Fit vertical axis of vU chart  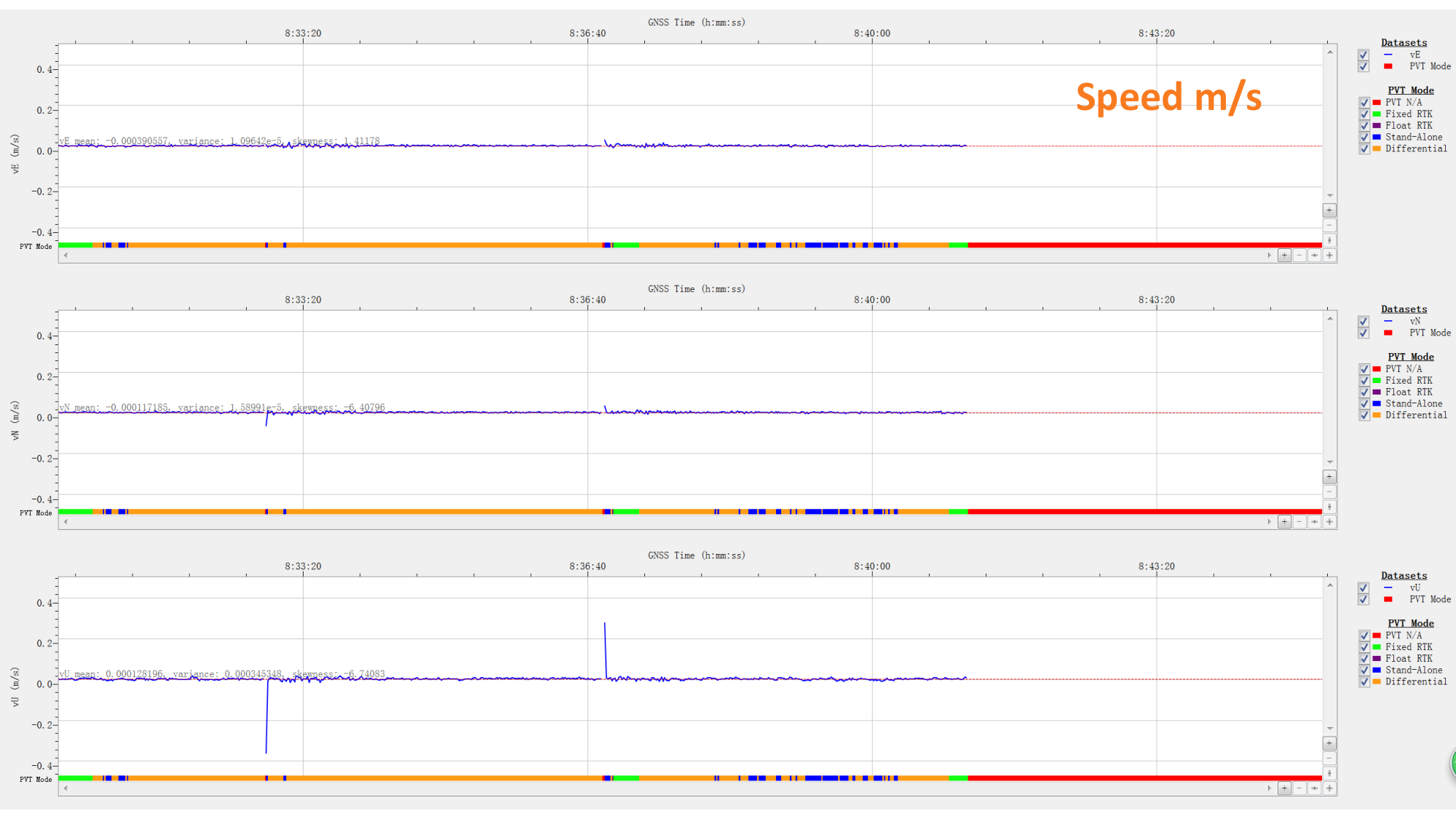(1329, 773)
